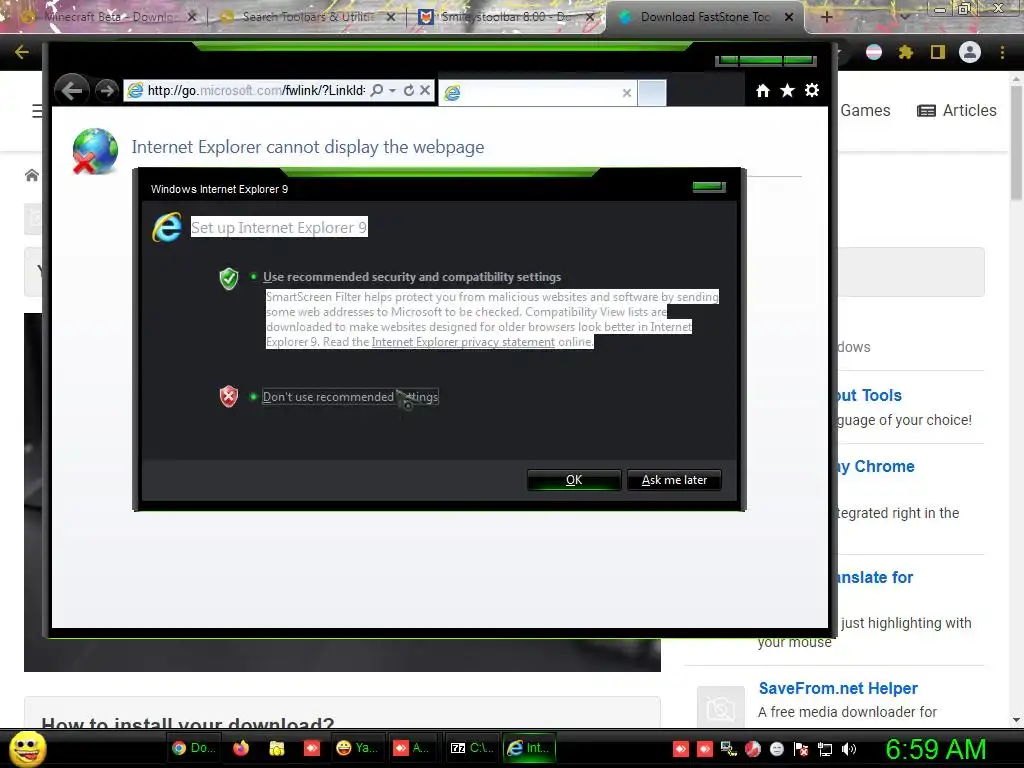Open the Internet Explorer Home icon
Image resolution: width=1024 pixels, height=768 pixels.
pyautogui.click(x=762, y=91)
